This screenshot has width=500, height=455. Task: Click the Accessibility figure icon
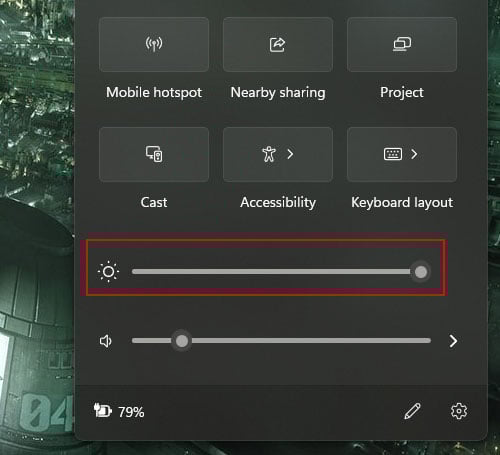tap(269, 154)
